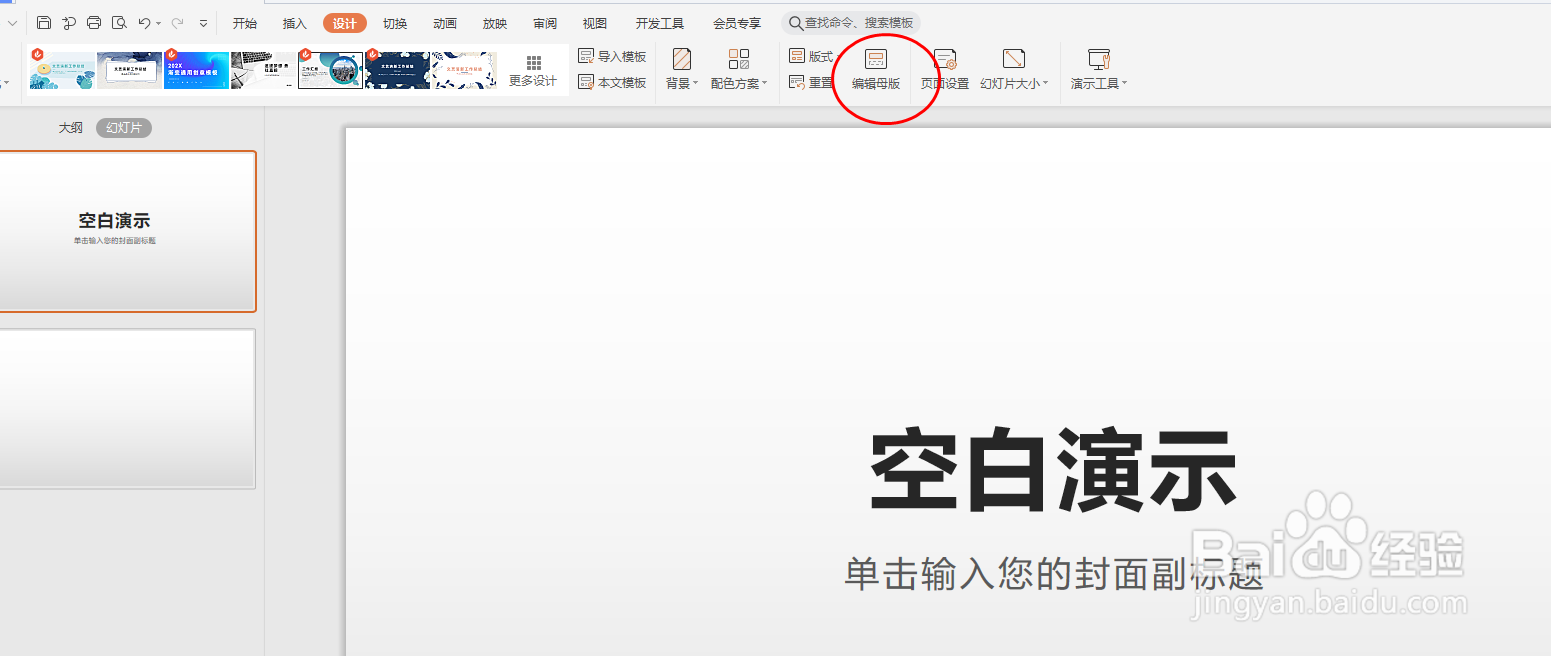This screenshot has width=1551, height=656.
Task: Apply the 202X blue gradient template
Action: [197, 71]
